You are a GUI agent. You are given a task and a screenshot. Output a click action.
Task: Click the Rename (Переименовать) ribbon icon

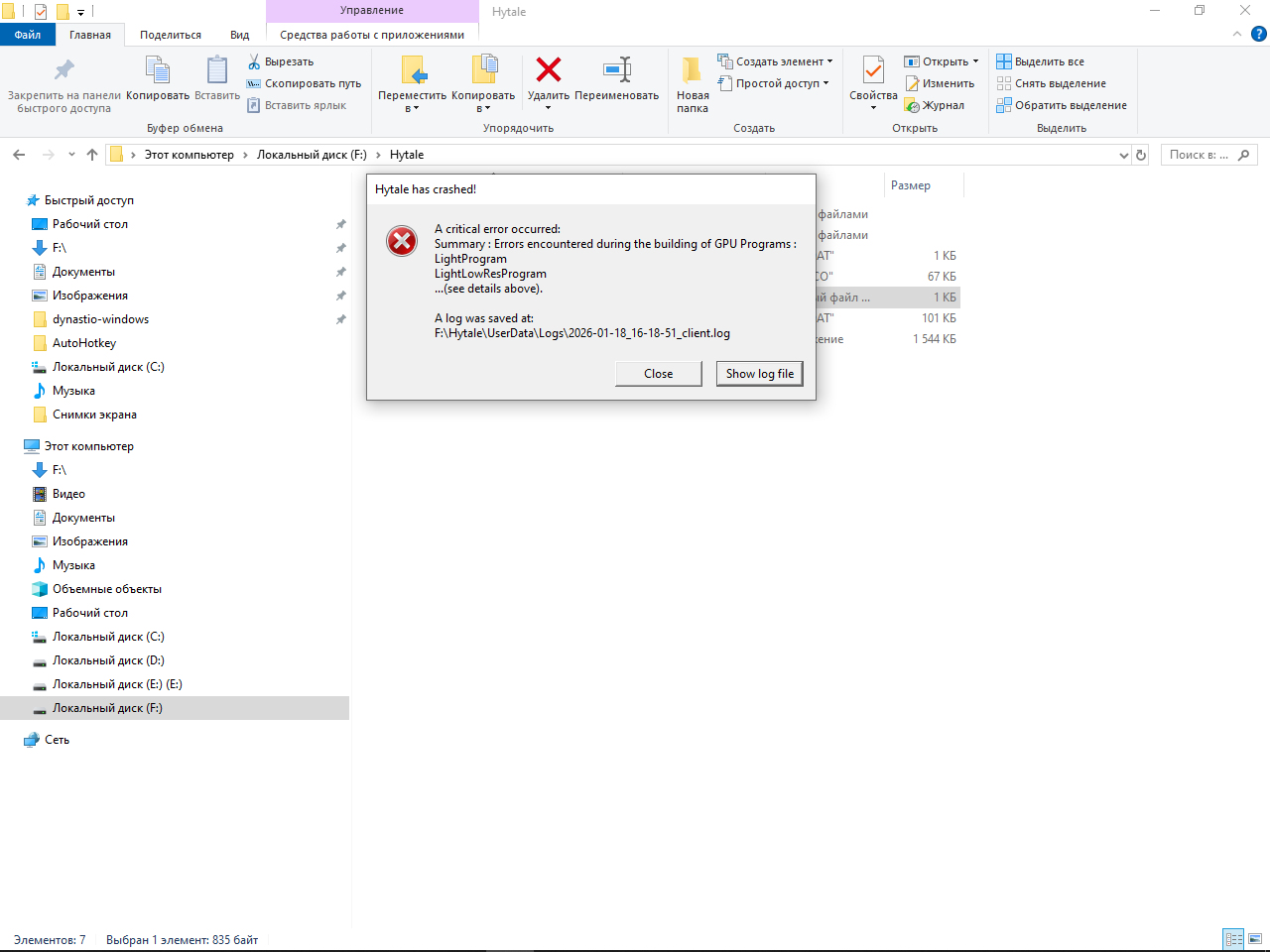tap(616, 70)
